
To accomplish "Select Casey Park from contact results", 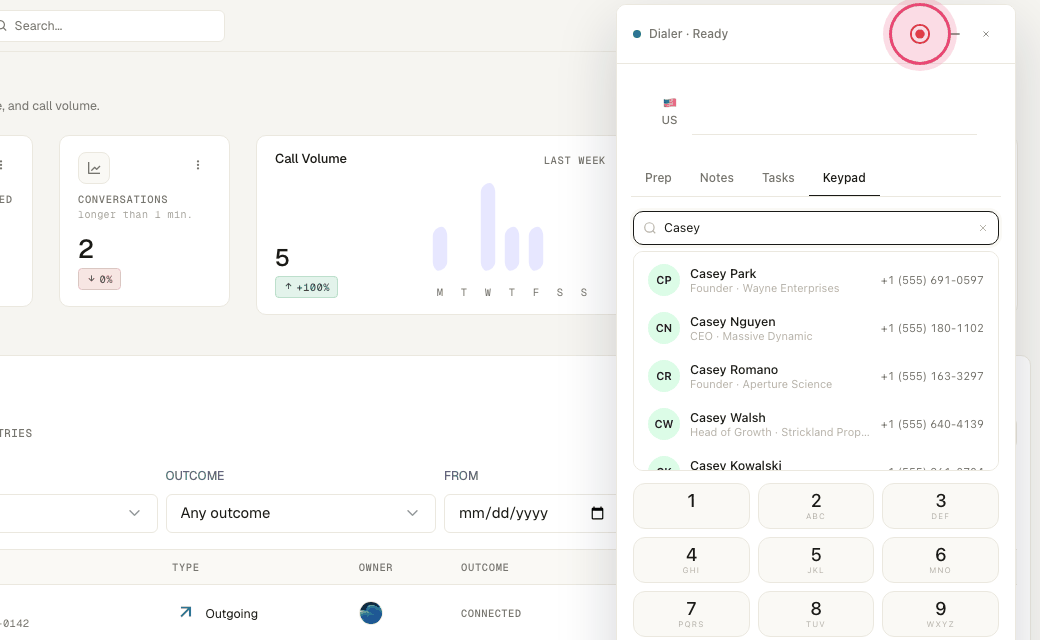I will [x=816, y=281].
